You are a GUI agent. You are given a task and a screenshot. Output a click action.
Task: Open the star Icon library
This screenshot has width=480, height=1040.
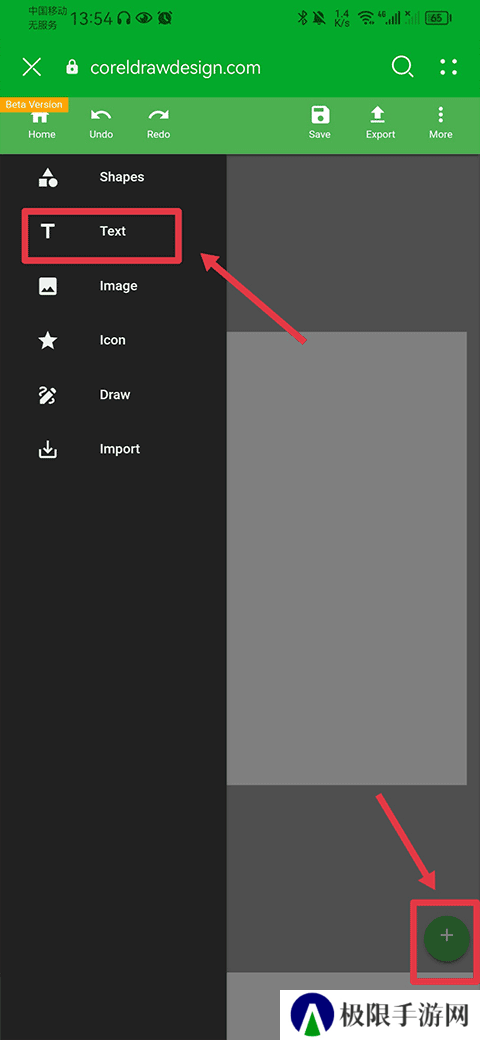[x=48, y=340]
